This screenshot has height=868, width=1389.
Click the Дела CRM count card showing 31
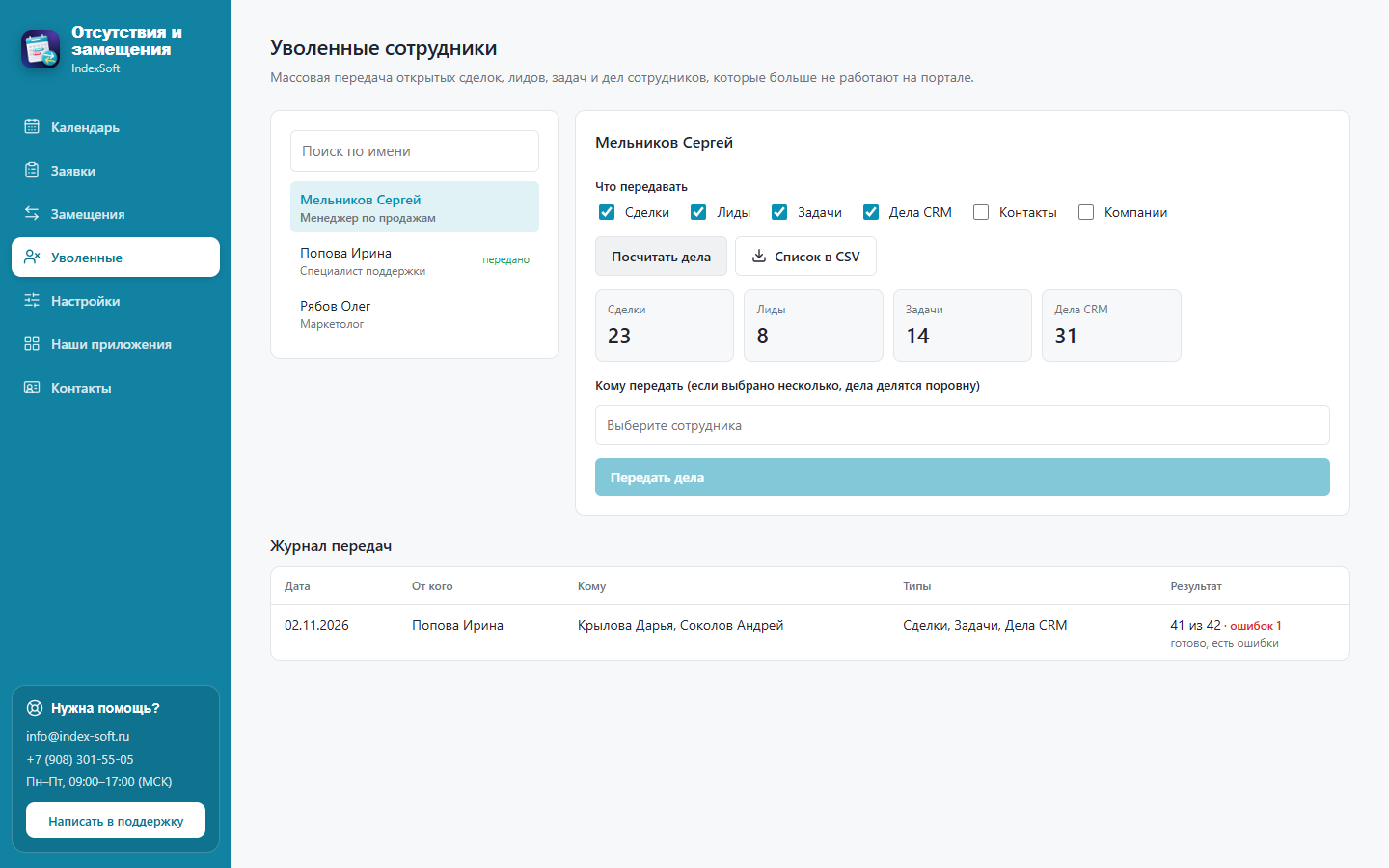click(1111, 326)
